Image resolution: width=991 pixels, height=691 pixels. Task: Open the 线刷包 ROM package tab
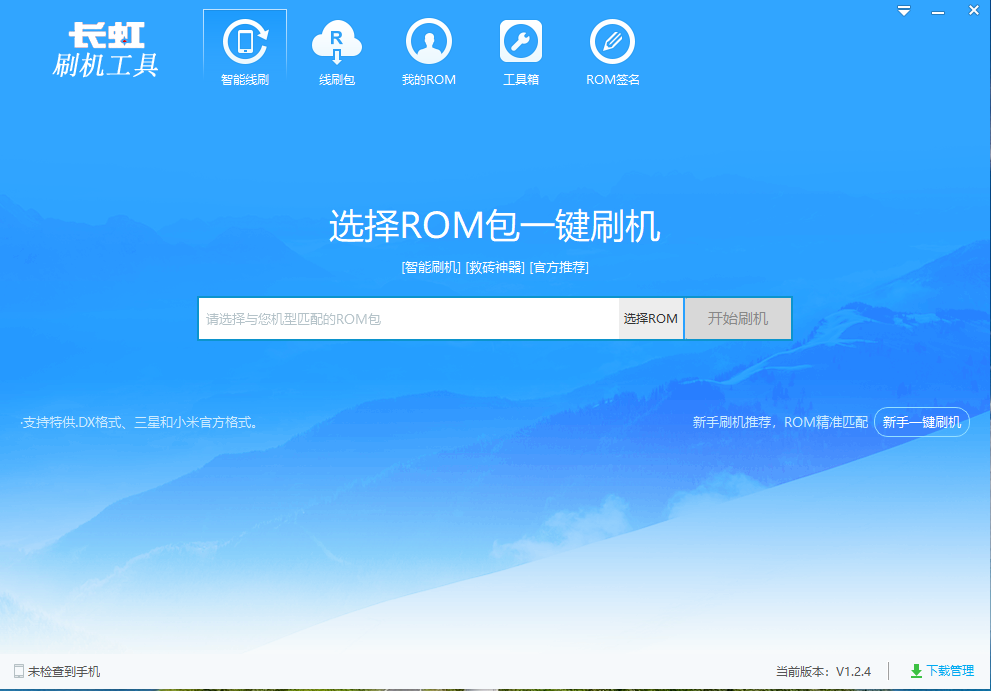(337, 52)
